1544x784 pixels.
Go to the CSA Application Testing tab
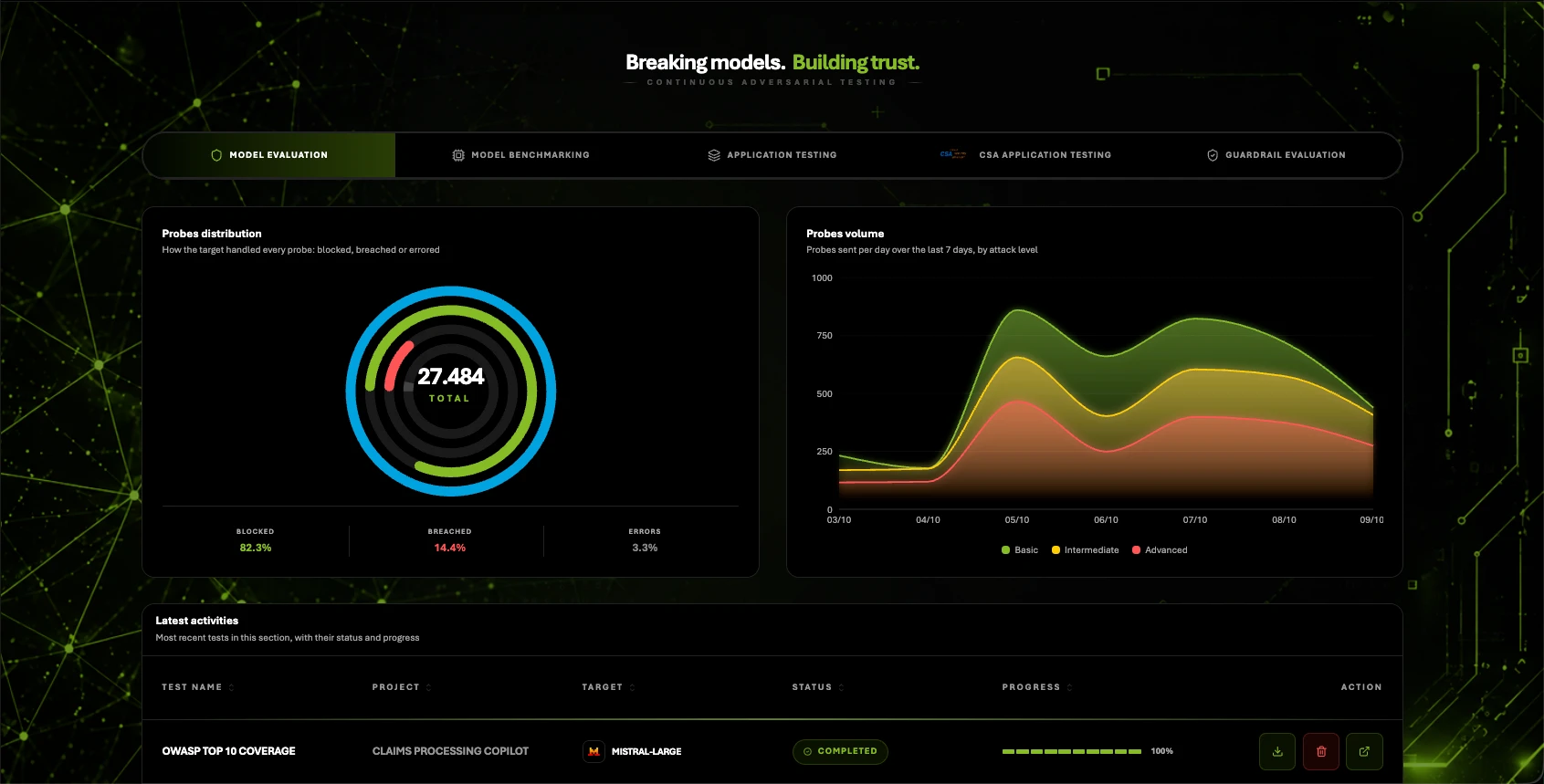1025,155
